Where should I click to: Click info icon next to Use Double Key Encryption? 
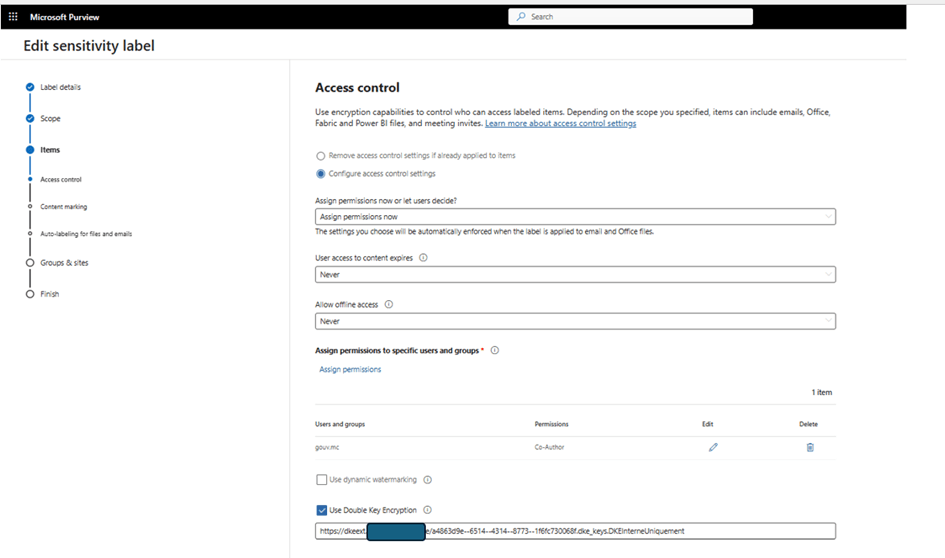pyautogui.click(x=427, y=510)
